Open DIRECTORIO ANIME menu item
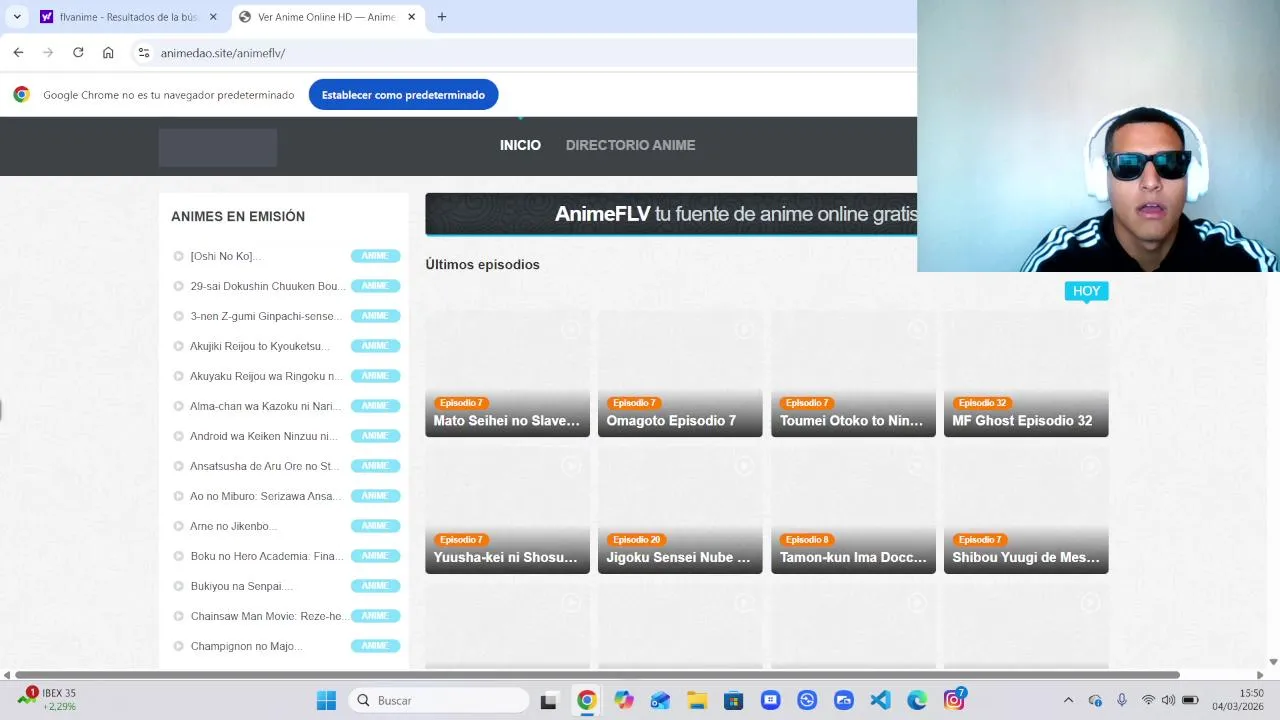Viewport: 1280px width, 720px height. [630, 145]
